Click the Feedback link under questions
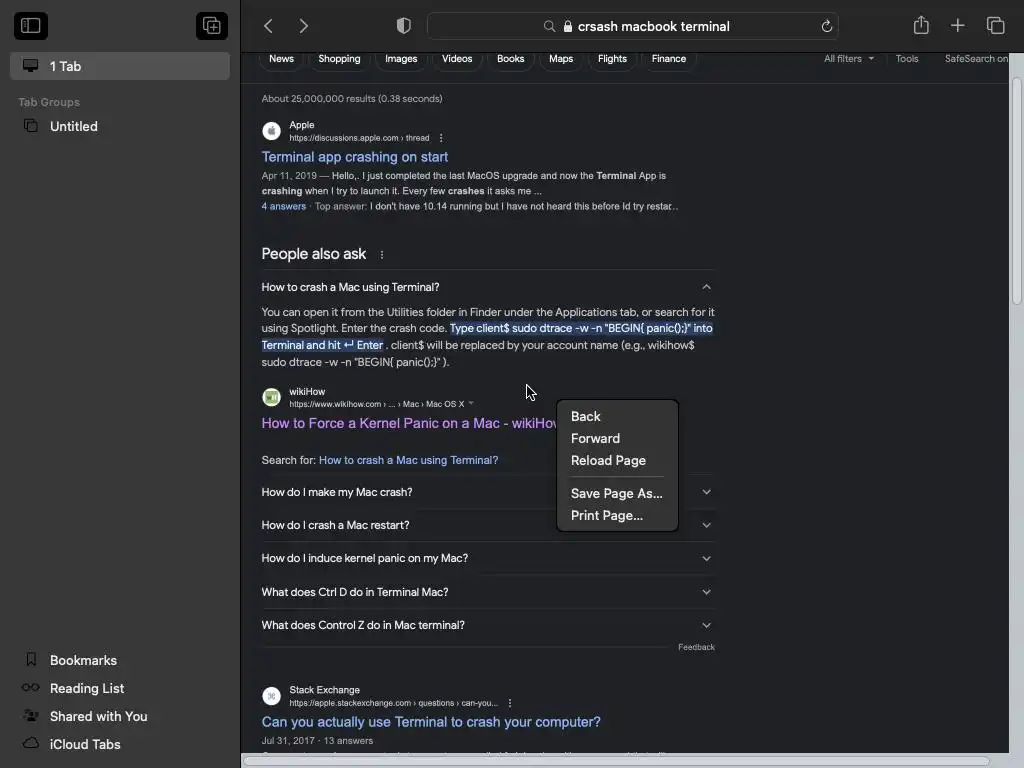The image size is (1024, 768). tap(696, 647)
